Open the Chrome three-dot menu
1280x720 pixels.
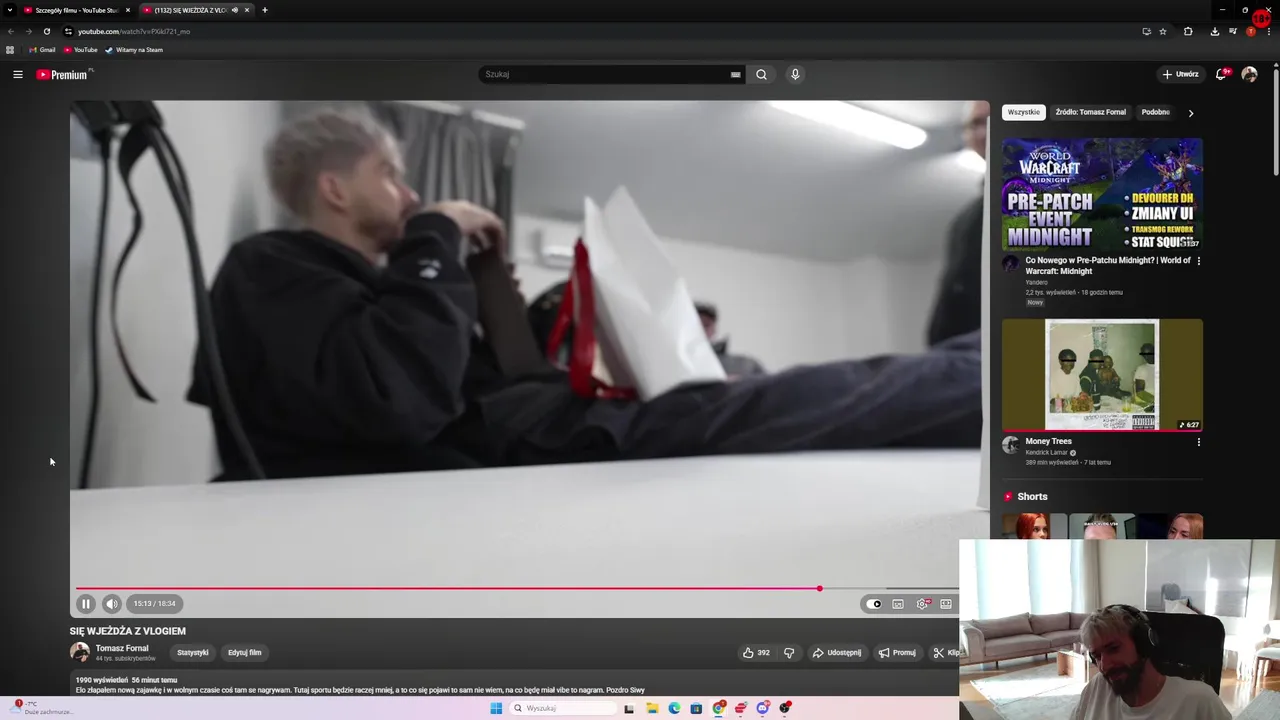pos(1270,31)
